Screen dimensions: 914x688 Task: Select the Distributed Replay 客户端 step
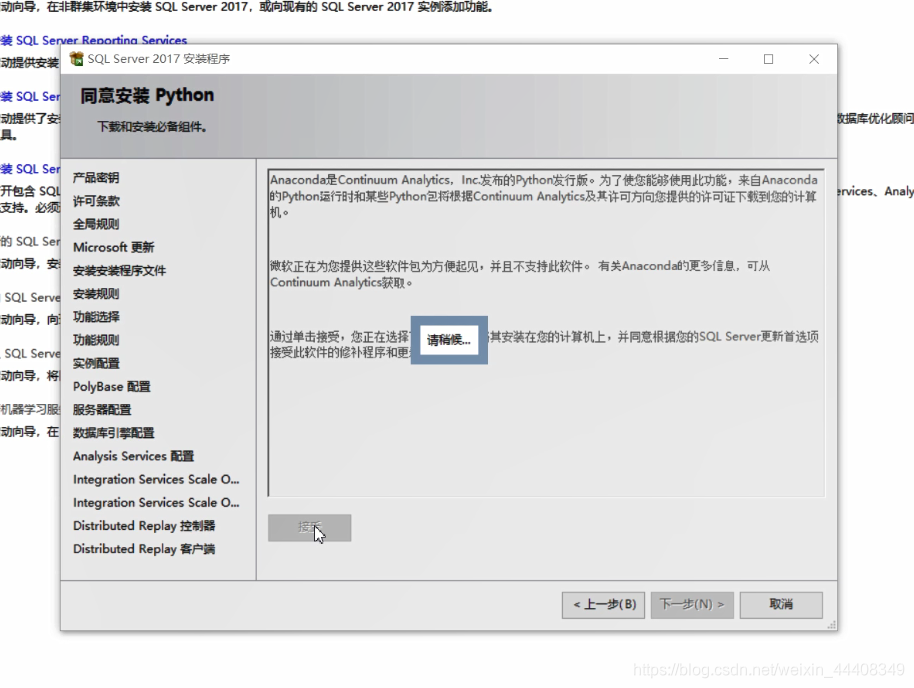click(144, 549)
